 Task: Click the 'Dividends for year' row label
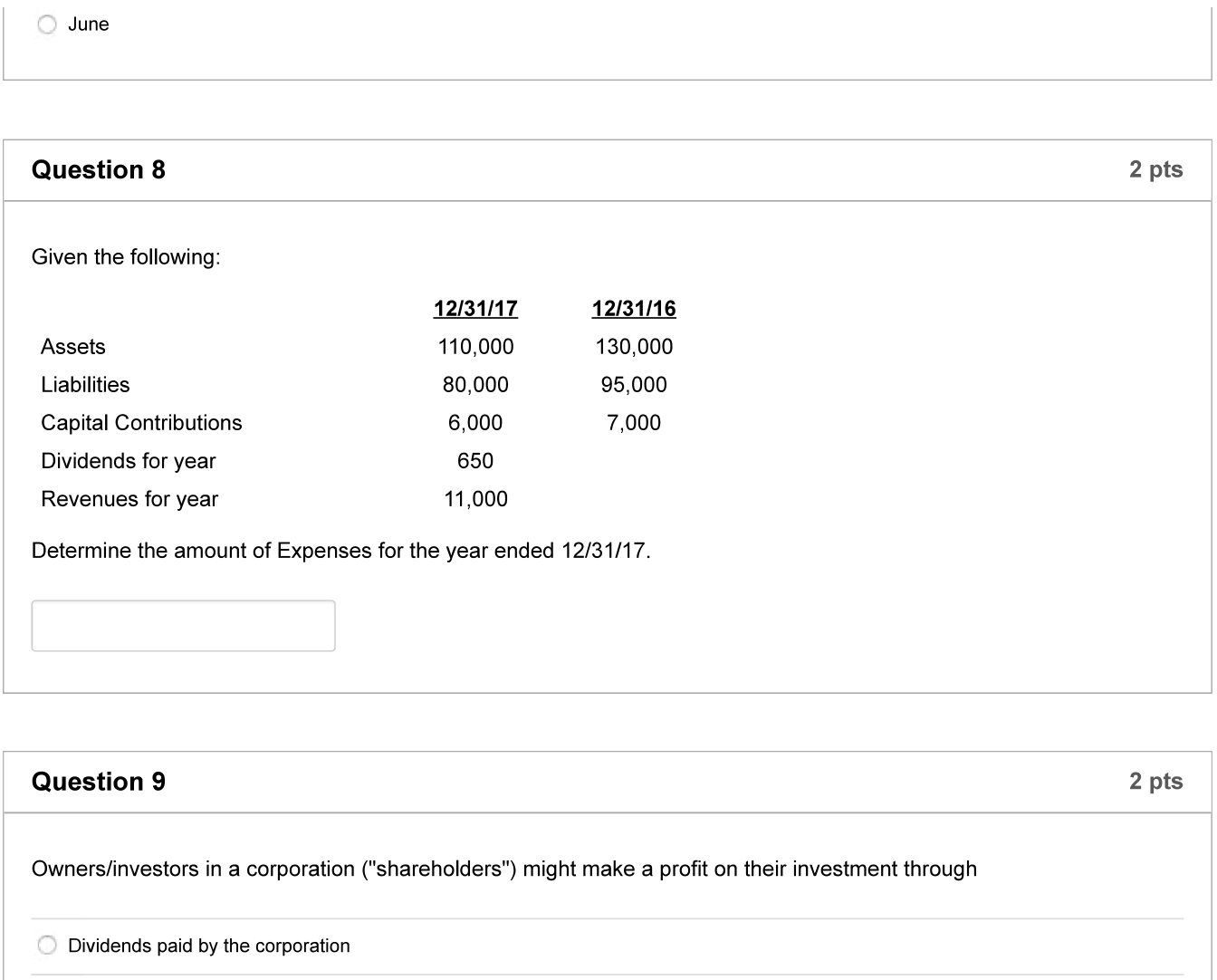point(129,461)
